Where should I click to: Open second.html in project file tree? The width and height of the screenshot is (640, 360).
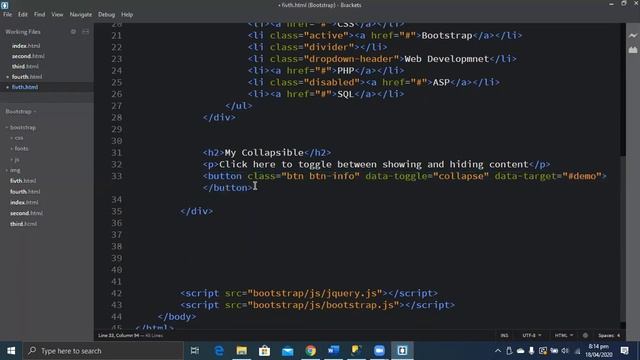(x=27, y=213)
